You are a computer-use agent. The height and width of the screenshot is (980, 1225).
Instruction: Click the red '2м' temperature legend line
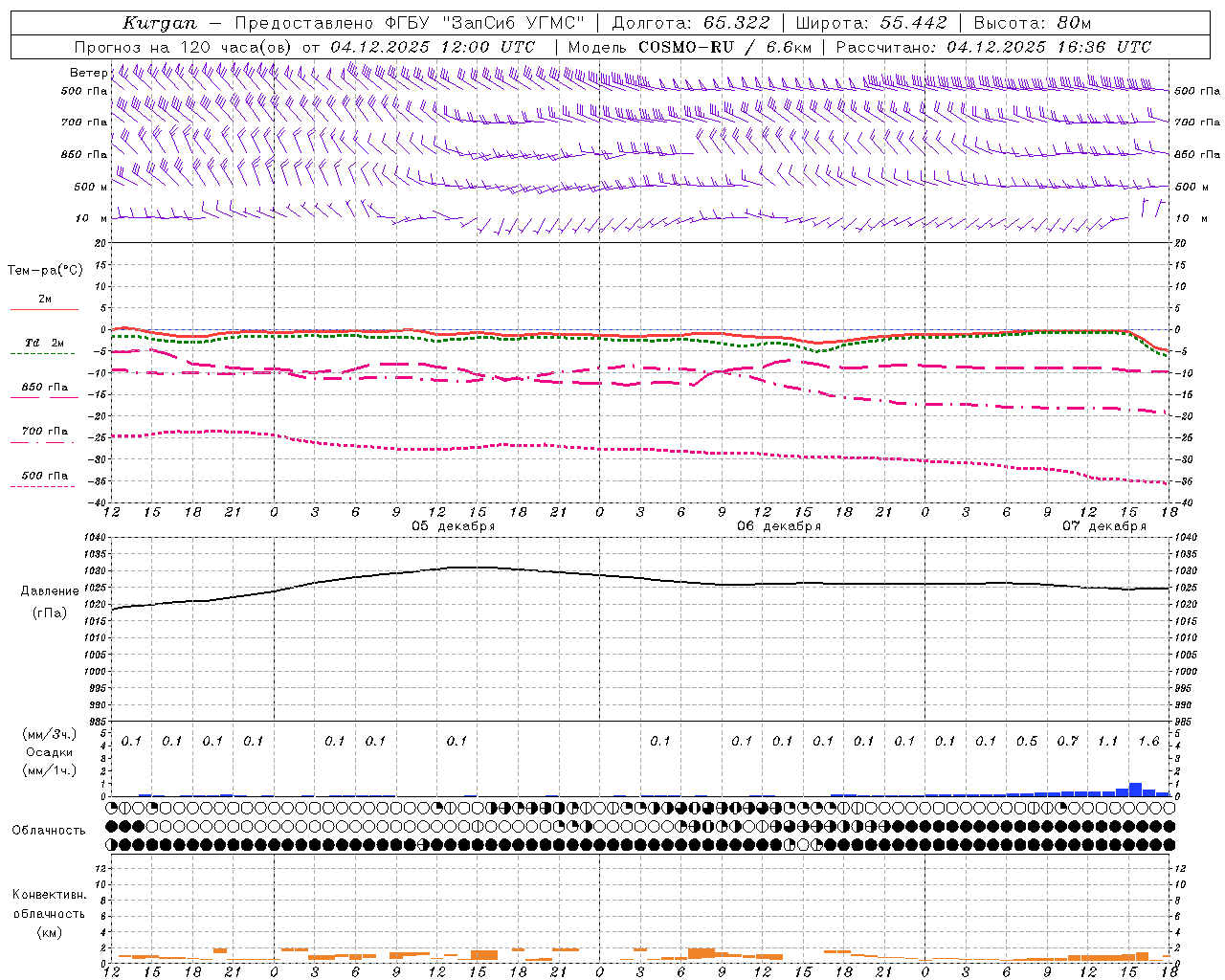(x=44, y=310)
